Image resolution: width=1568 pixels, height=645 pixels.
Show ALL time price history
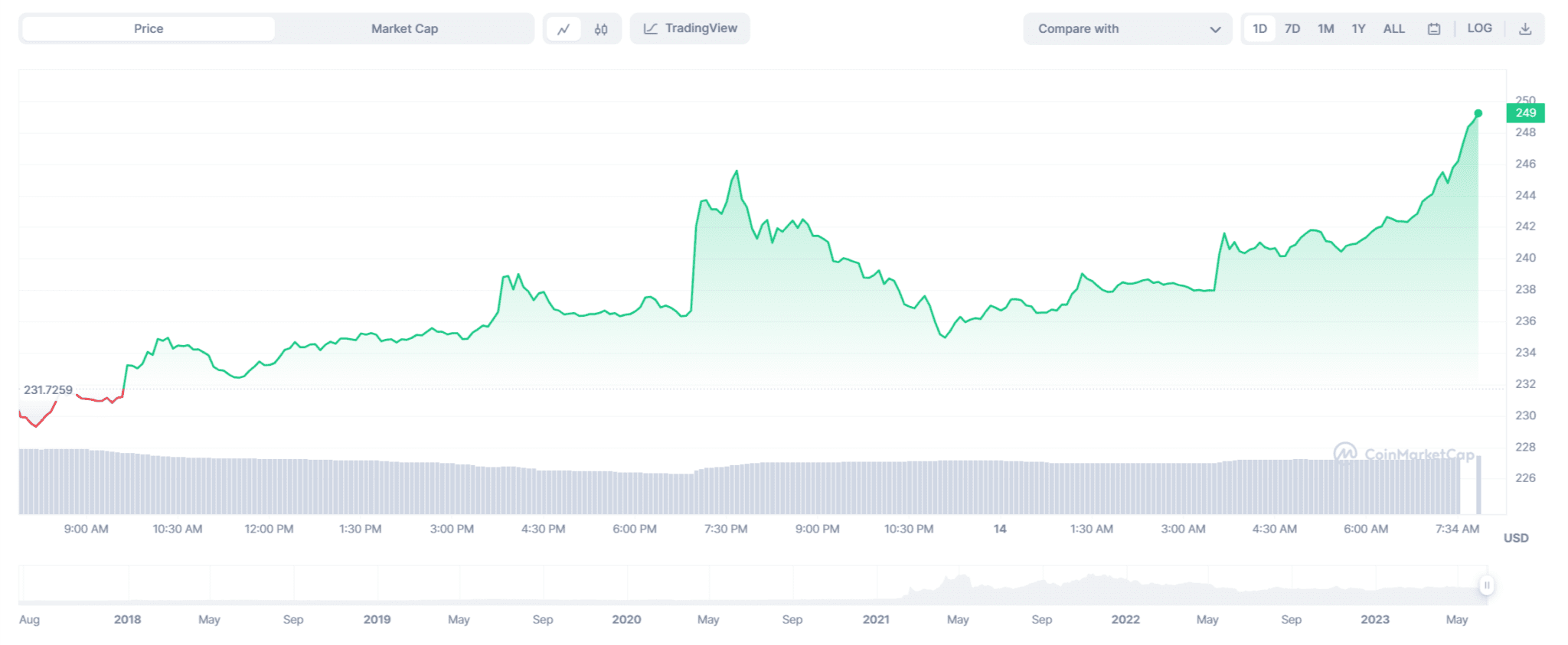pos(1393,29)
